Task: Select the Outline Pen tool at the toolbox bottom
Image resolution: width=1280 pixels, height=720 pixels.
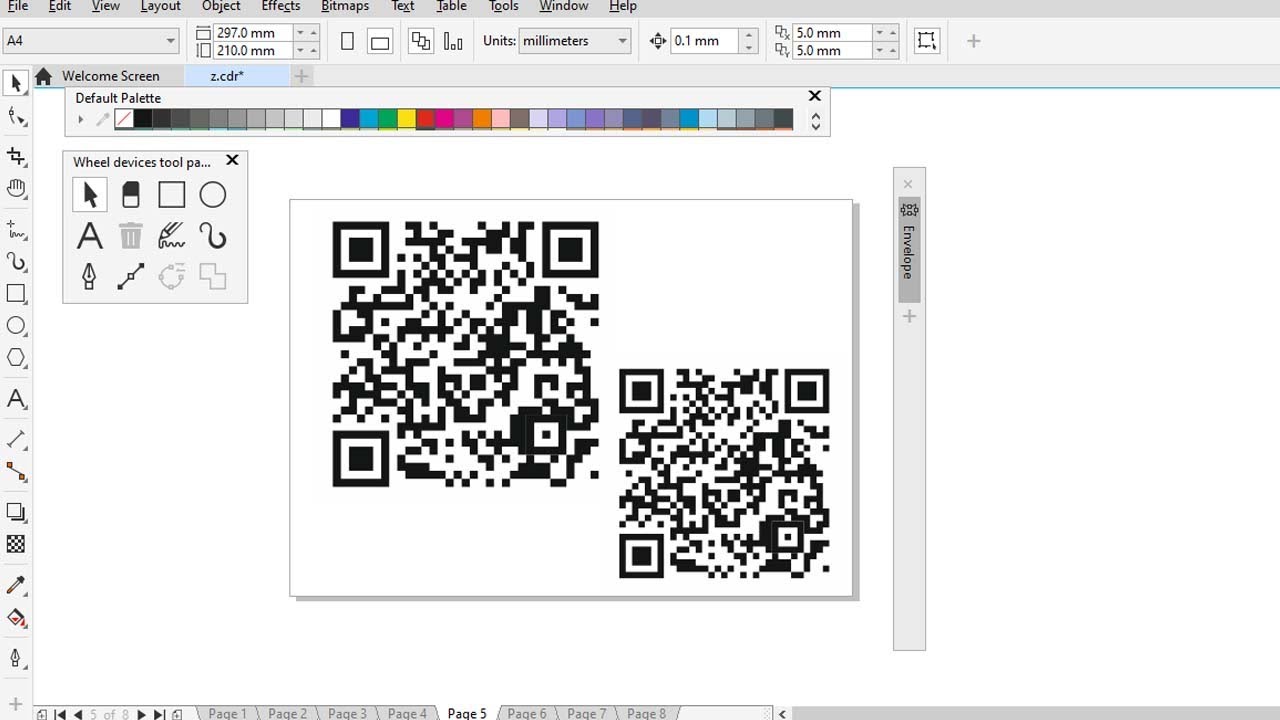Action: click(x=16, y=658)
